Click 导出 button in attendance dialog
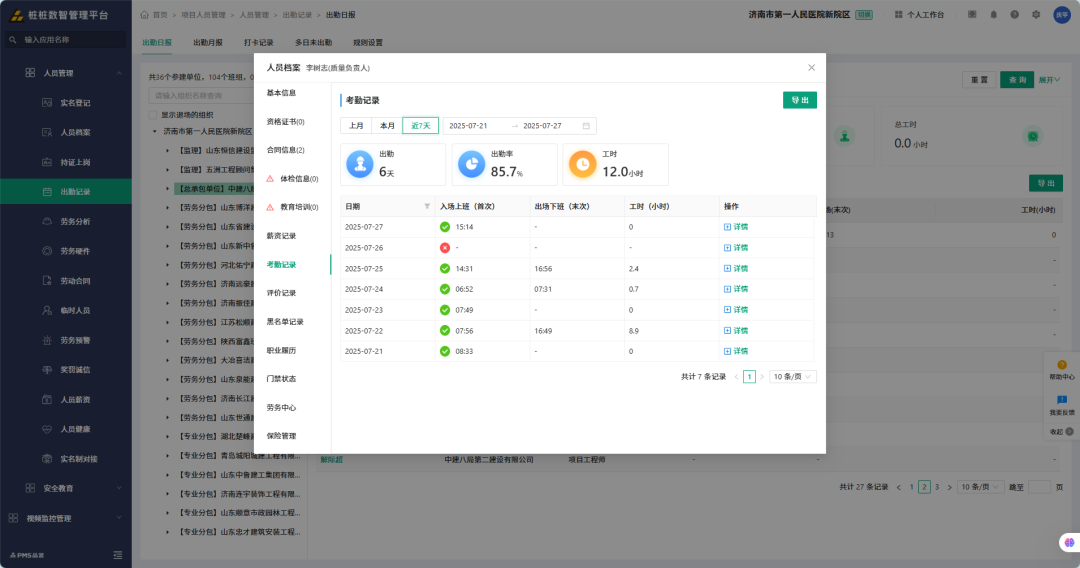The image size is (1080, 568). [800, 101]
